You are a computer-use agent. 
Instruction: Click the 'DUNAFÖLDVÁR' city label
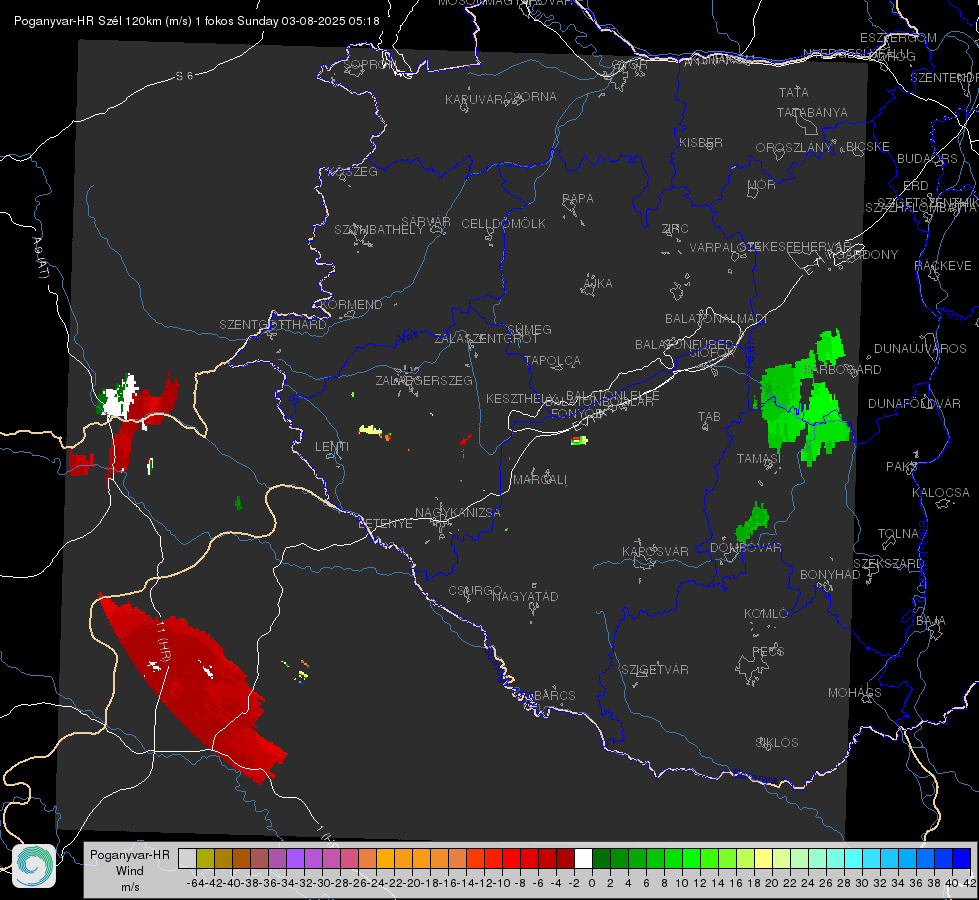click(915, 403)
